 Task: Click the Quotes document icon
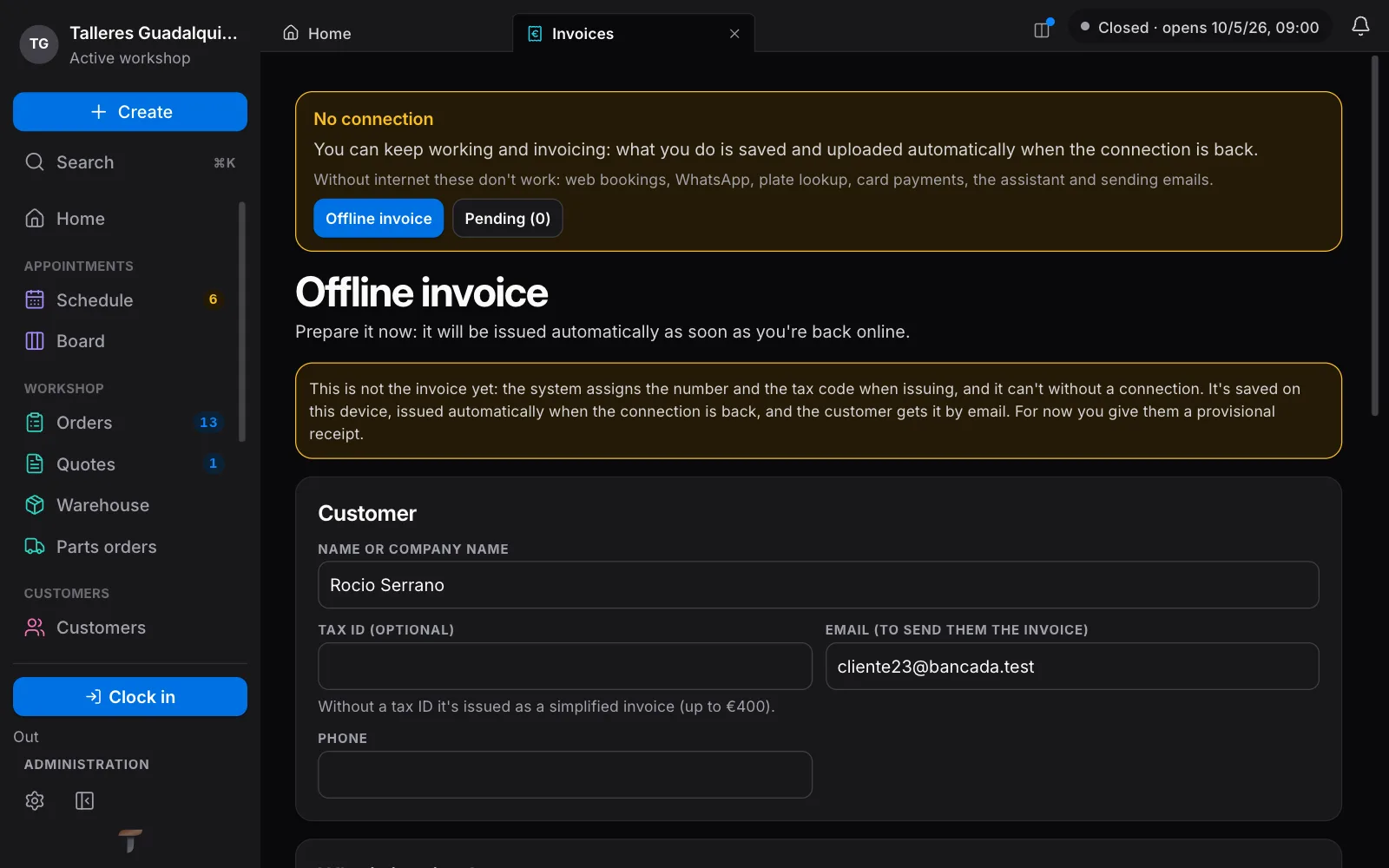(x=35, y=464)
